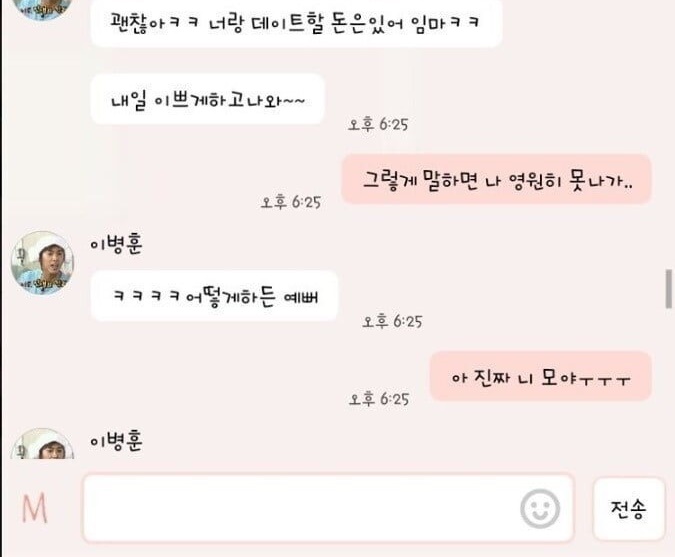675x557 pixels.
Task: Click timestamp under 내일 이쁘게하고나와 message
Action: (x=378, y=124)
